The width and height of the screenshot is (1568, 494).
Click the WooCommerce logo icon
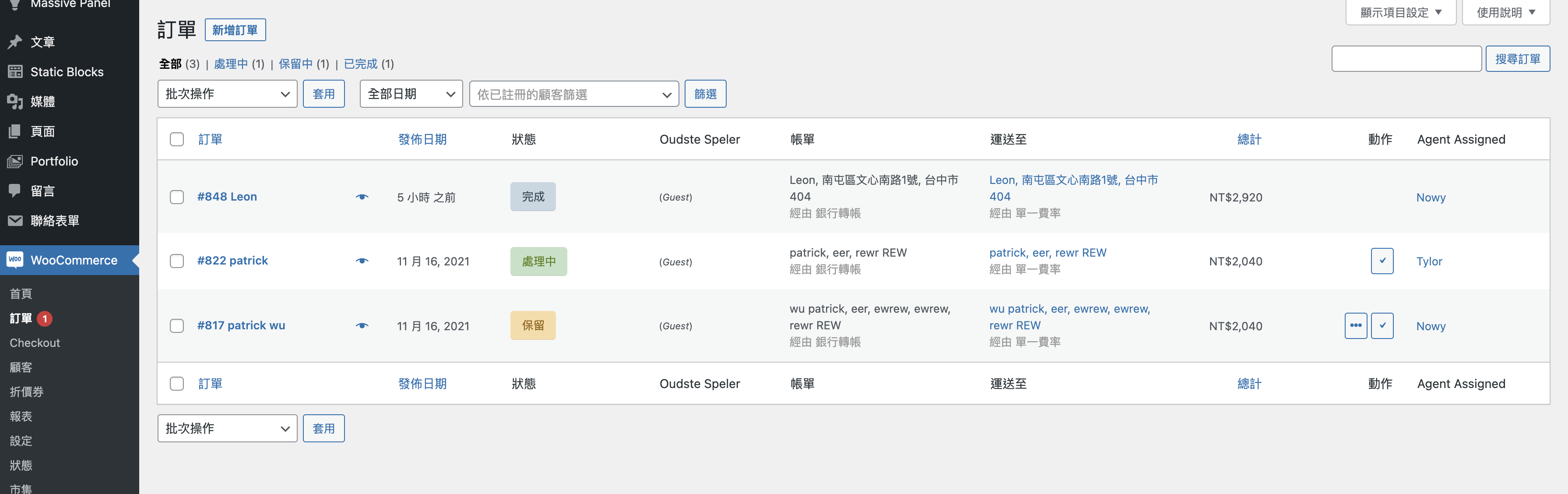pos(15,260)
